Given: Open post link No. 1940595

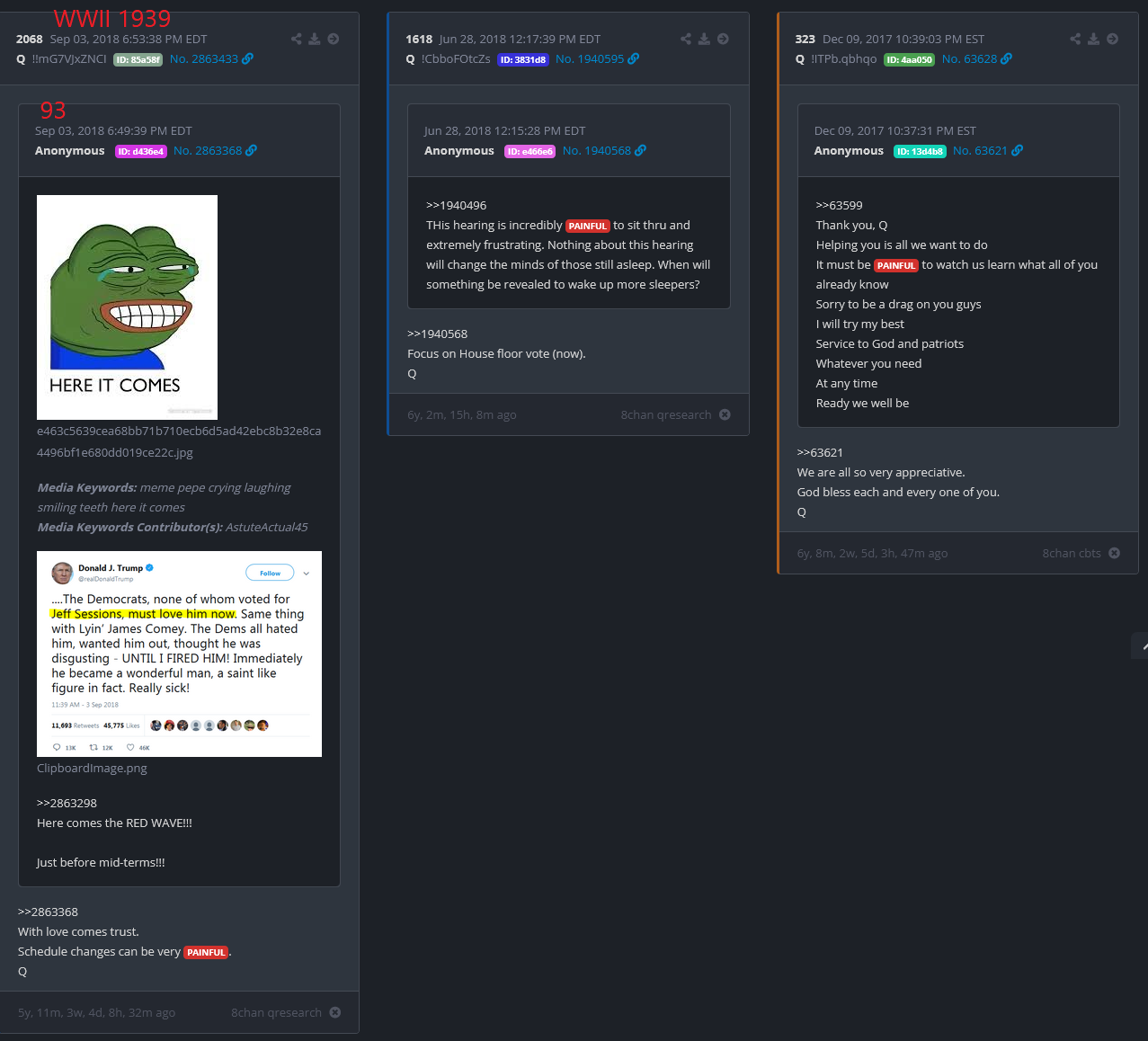Looking at the screenshot, I should (597, 58).
